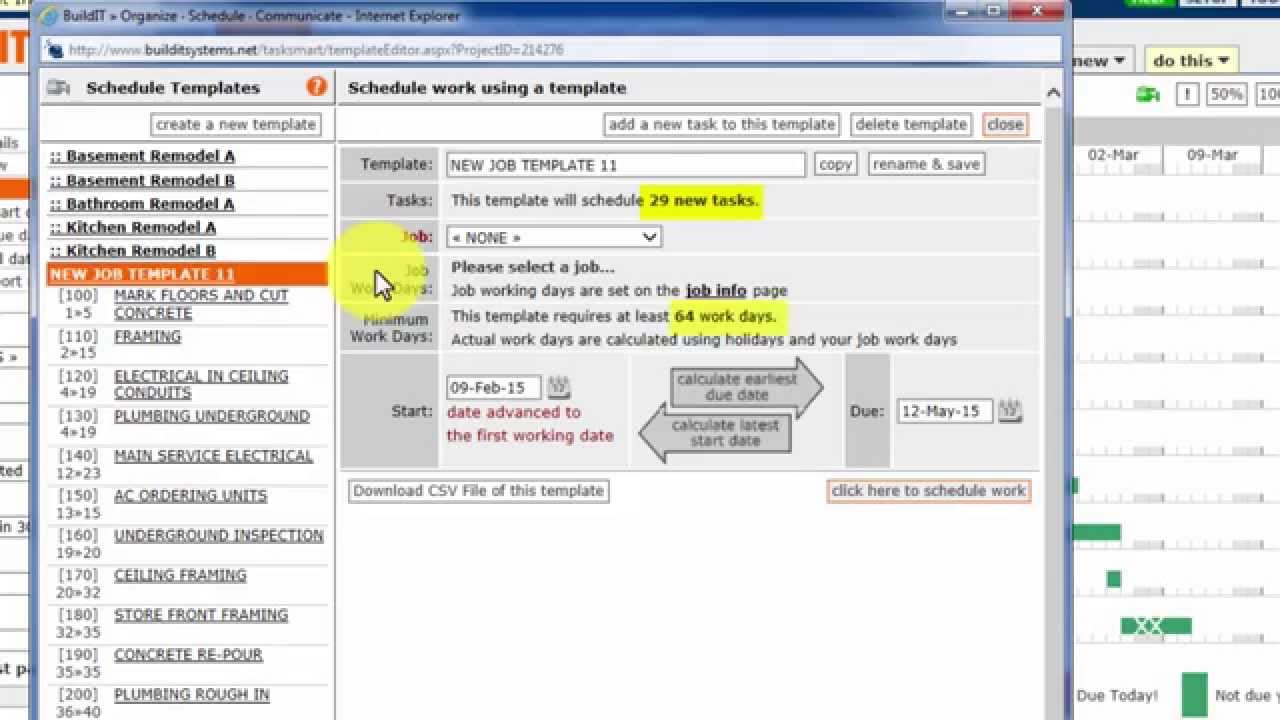
Task: Open 'UNDERGROUND INSPECTION' task link
Action: [219, 535]
